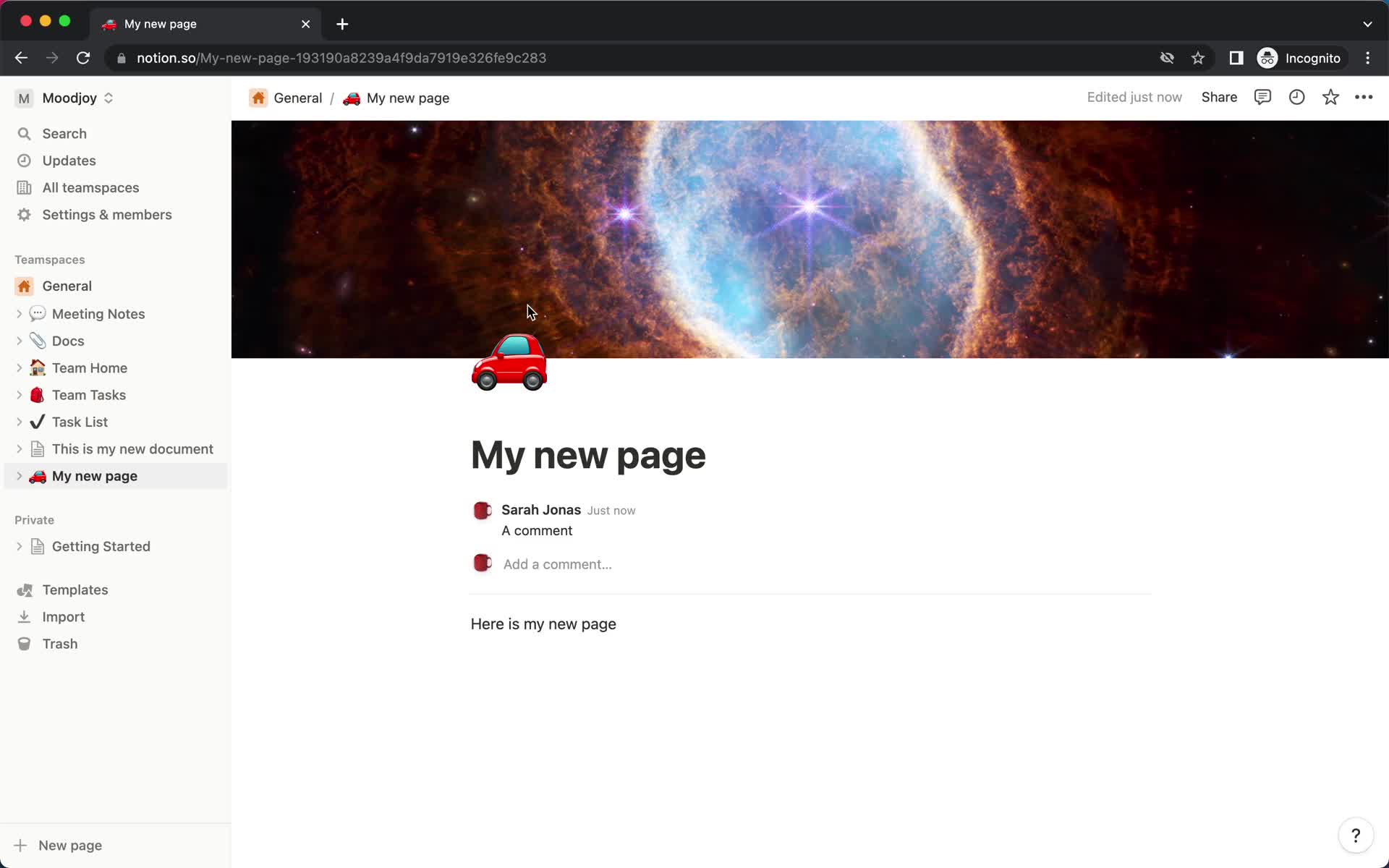Open the Templates section
1389x868 pixels.
click(74, 589)
